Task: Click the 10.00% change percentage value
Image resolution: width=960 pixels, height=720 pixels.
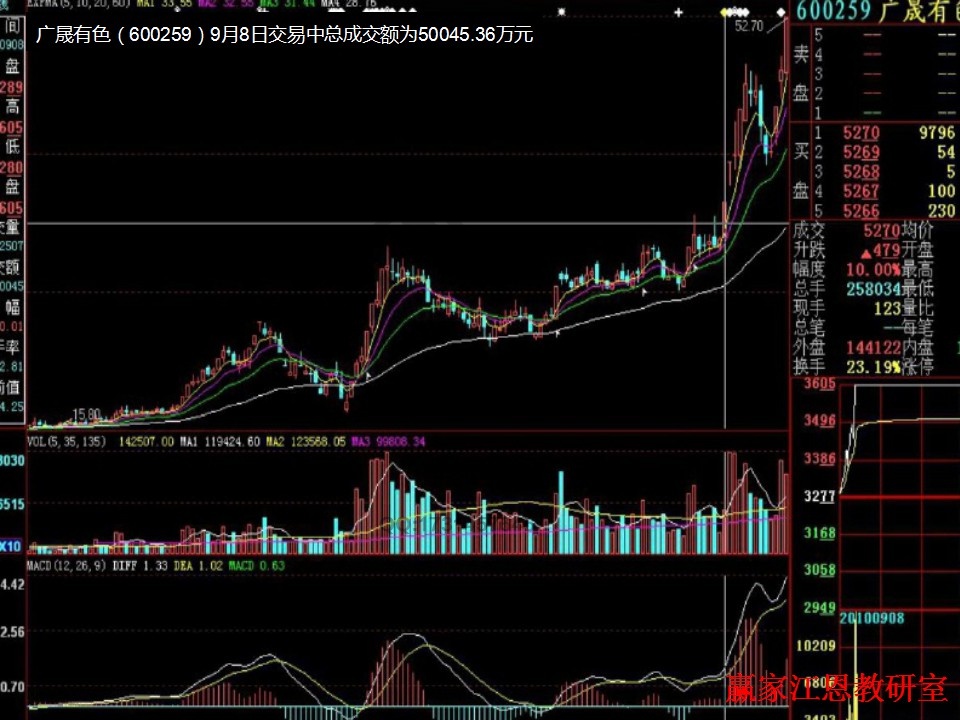Action: coord(868,270)
